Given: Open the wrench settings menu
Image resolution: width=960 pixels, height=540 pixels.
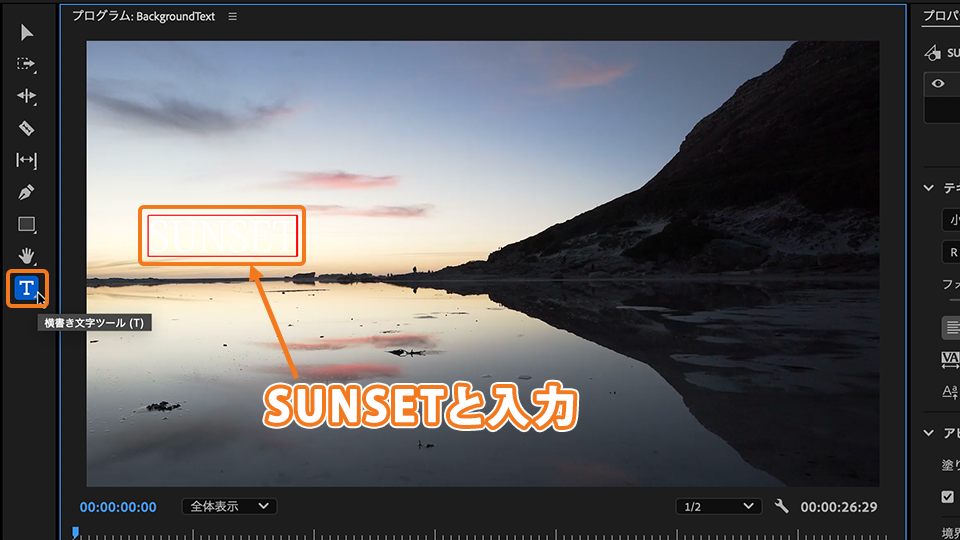Looking at the screenshot, I should click(x=781, y=506).
